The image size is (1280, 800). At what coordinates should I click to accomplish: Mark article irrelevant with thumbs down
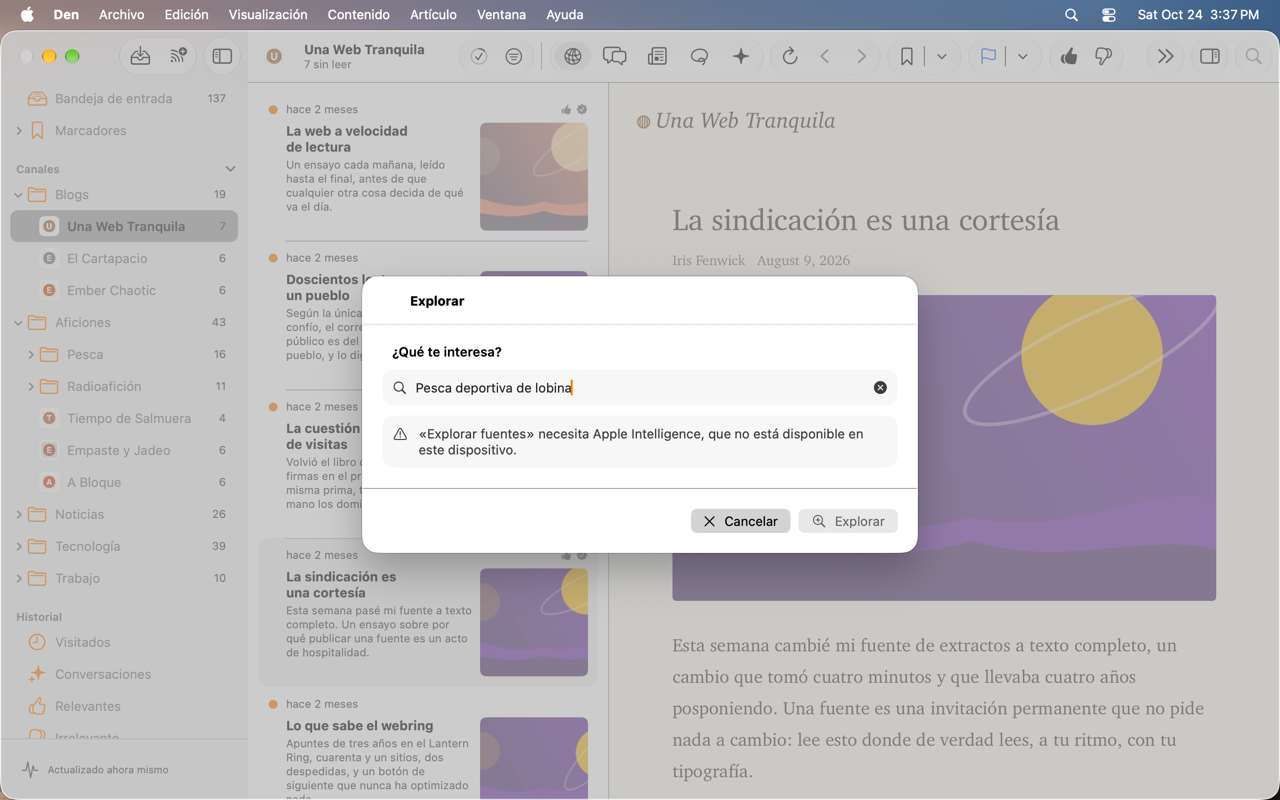pos(1104,57)
